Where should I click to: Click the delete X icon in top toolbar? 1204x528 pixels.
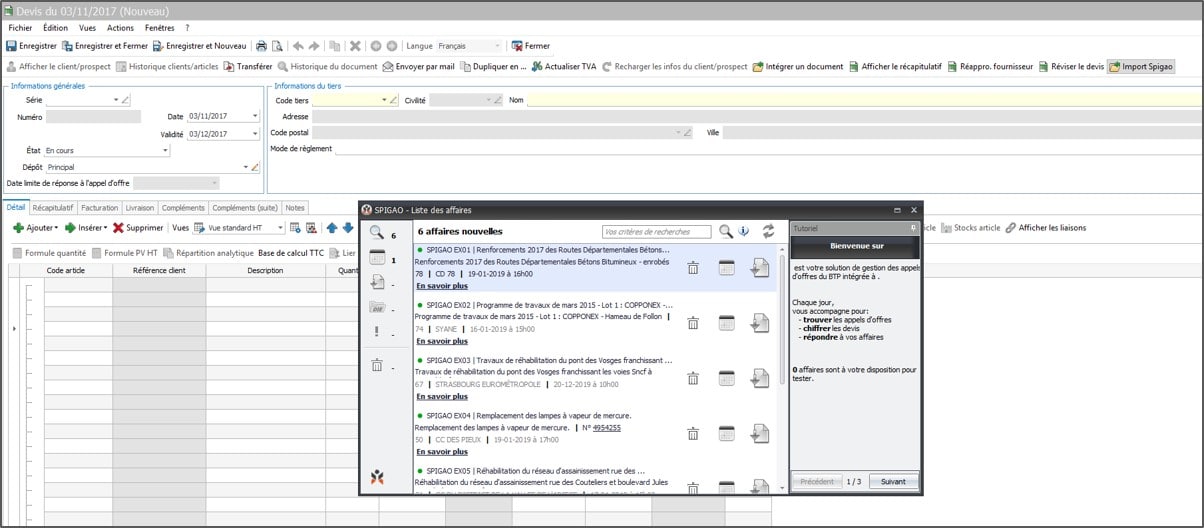click(355, 46)
